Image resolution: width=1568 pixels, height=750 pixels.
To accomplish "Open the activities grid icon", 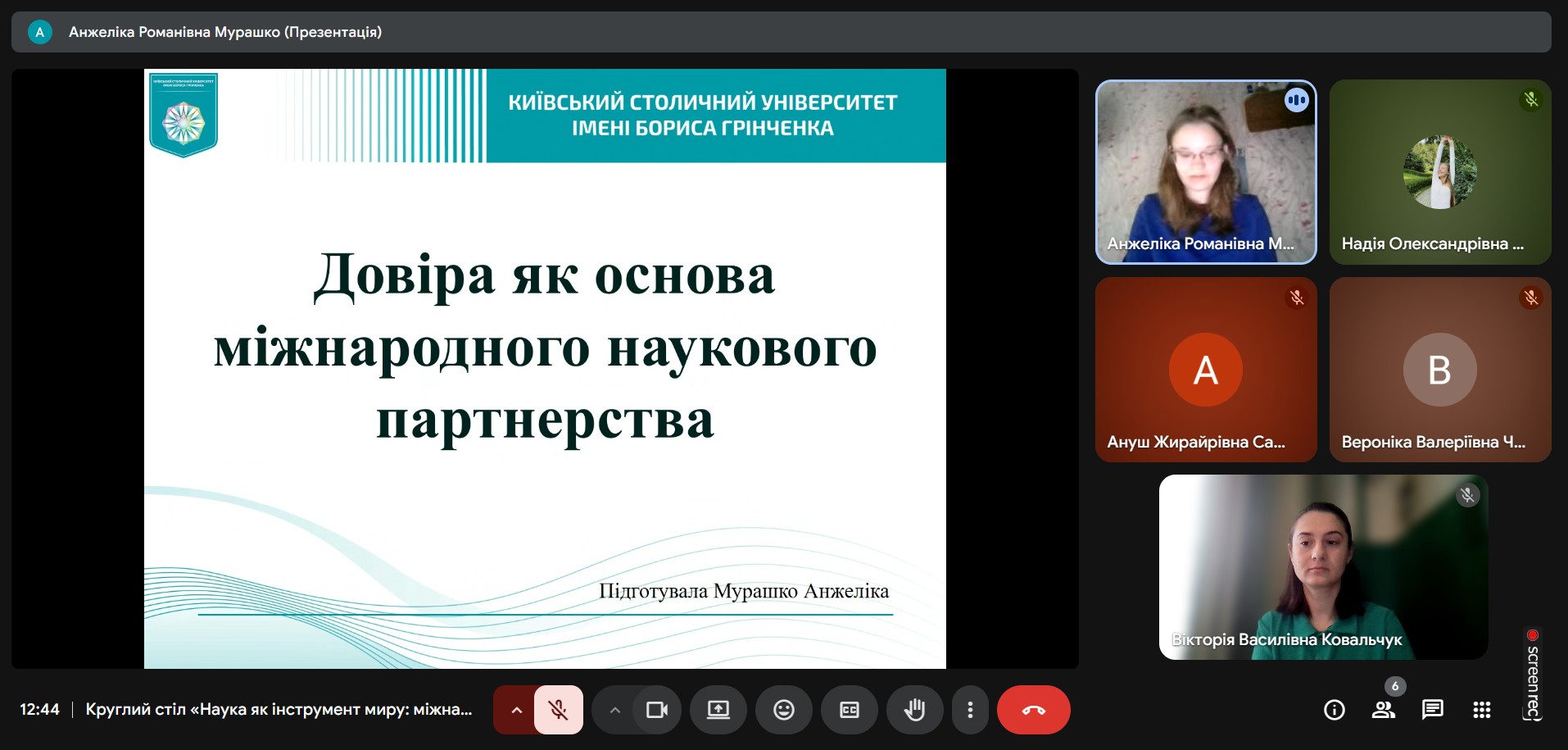I will point(1482,710).
